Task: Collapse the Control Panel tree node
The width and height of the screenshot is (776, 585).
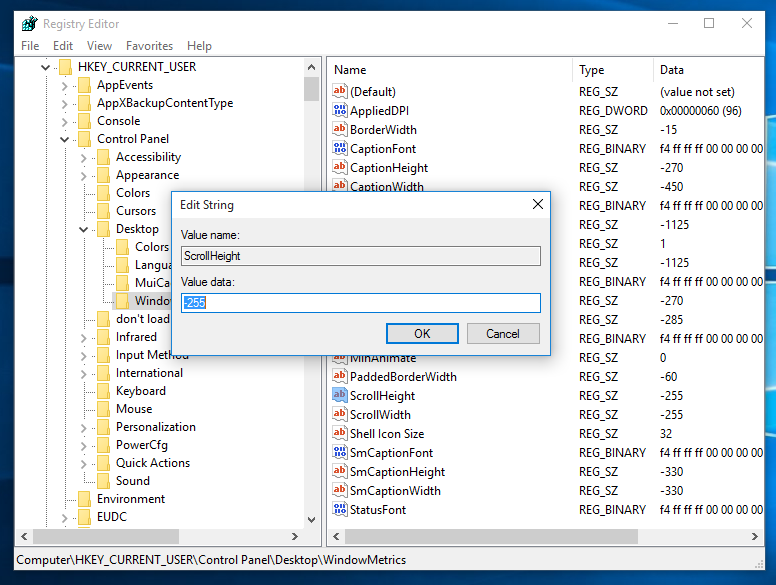Action: click(x=64, y=140)
